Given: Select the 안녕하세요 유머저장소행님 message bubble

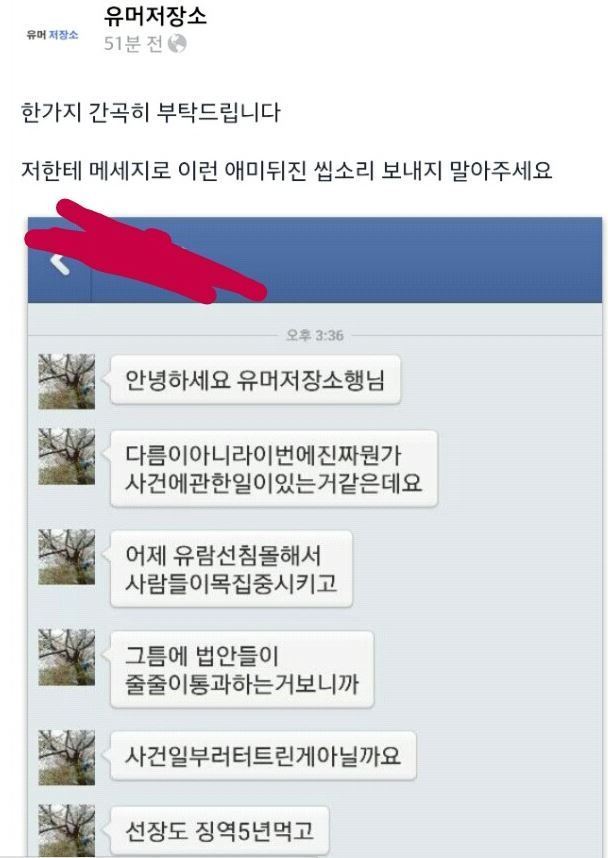Looking at the screenshot, I should tap(256, 380).
